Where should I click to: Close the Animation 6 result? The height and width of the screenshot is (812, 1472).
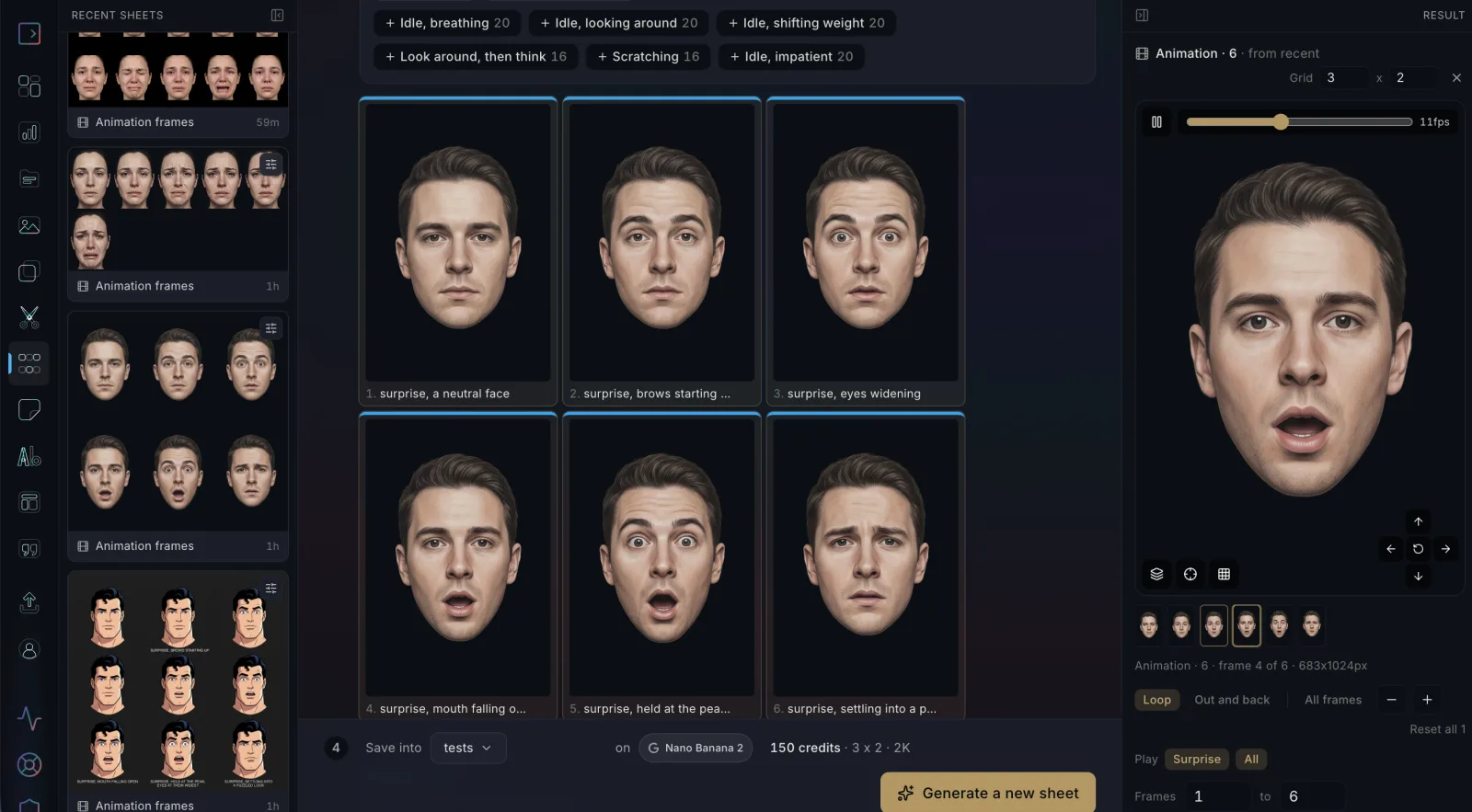[1456, 77]
